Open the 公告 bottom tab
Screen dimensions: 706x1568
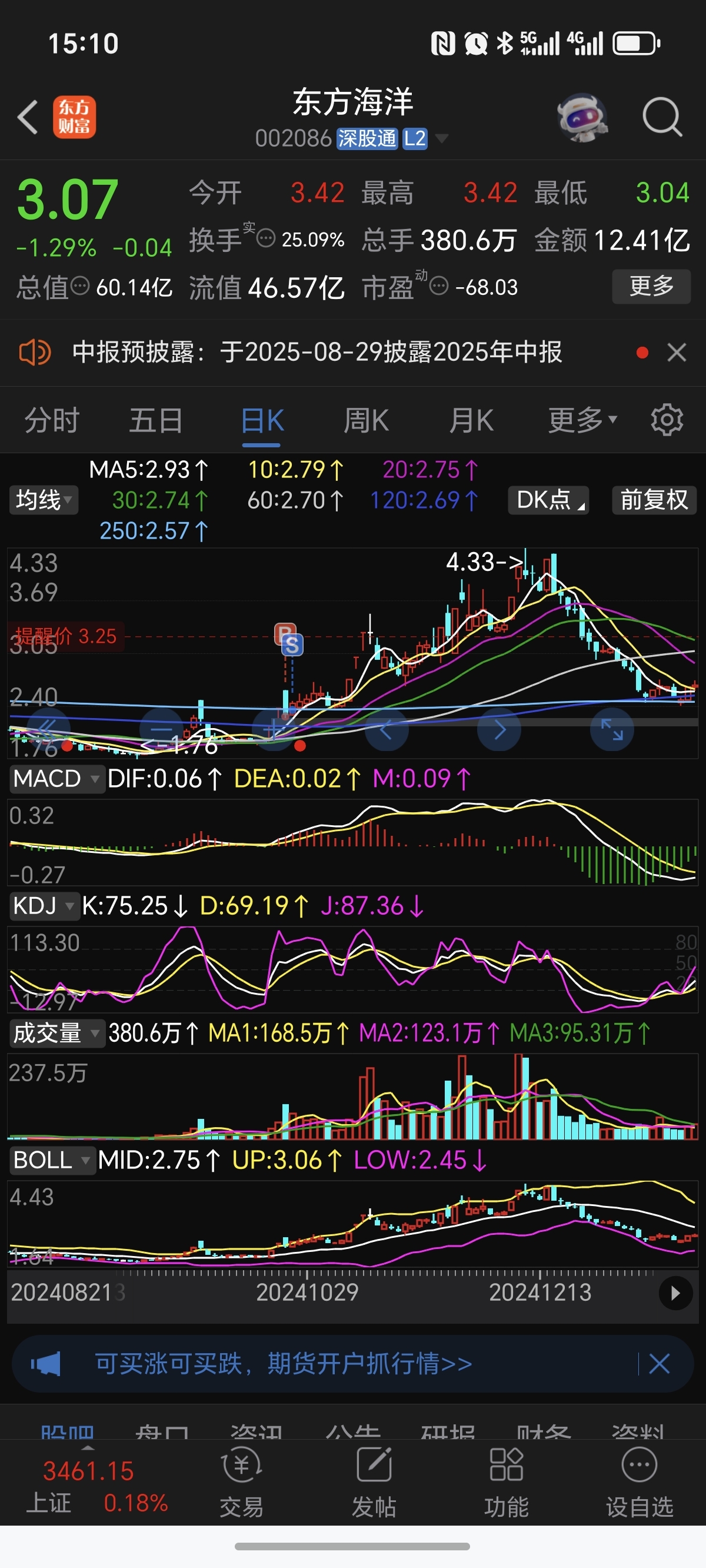click(352, 1431)
